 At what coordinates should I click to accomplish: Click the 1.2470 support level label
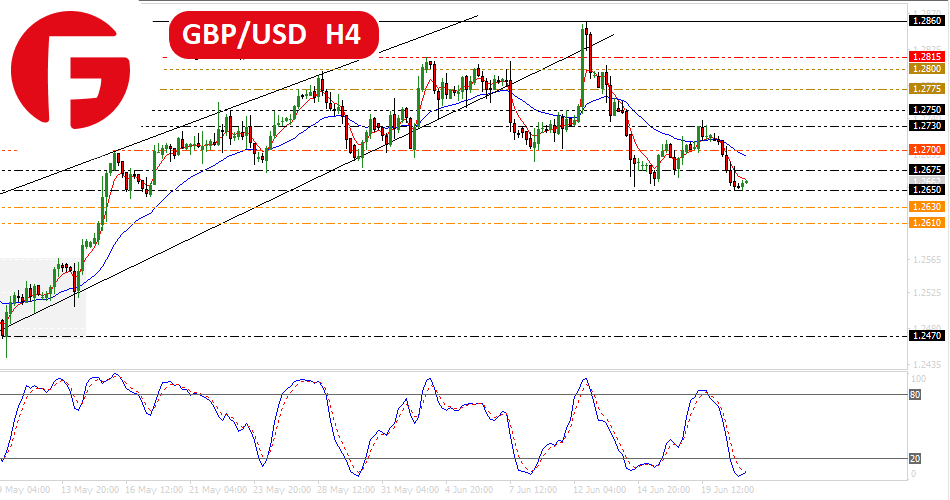point(926,337)
